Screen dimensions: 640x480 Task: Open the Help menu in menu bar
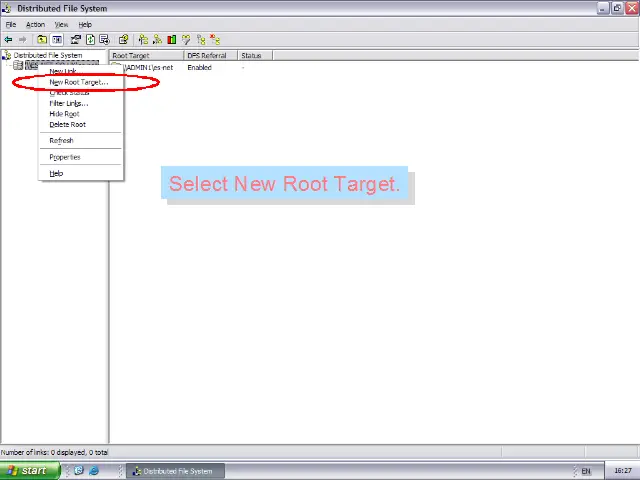click(85, 24)
